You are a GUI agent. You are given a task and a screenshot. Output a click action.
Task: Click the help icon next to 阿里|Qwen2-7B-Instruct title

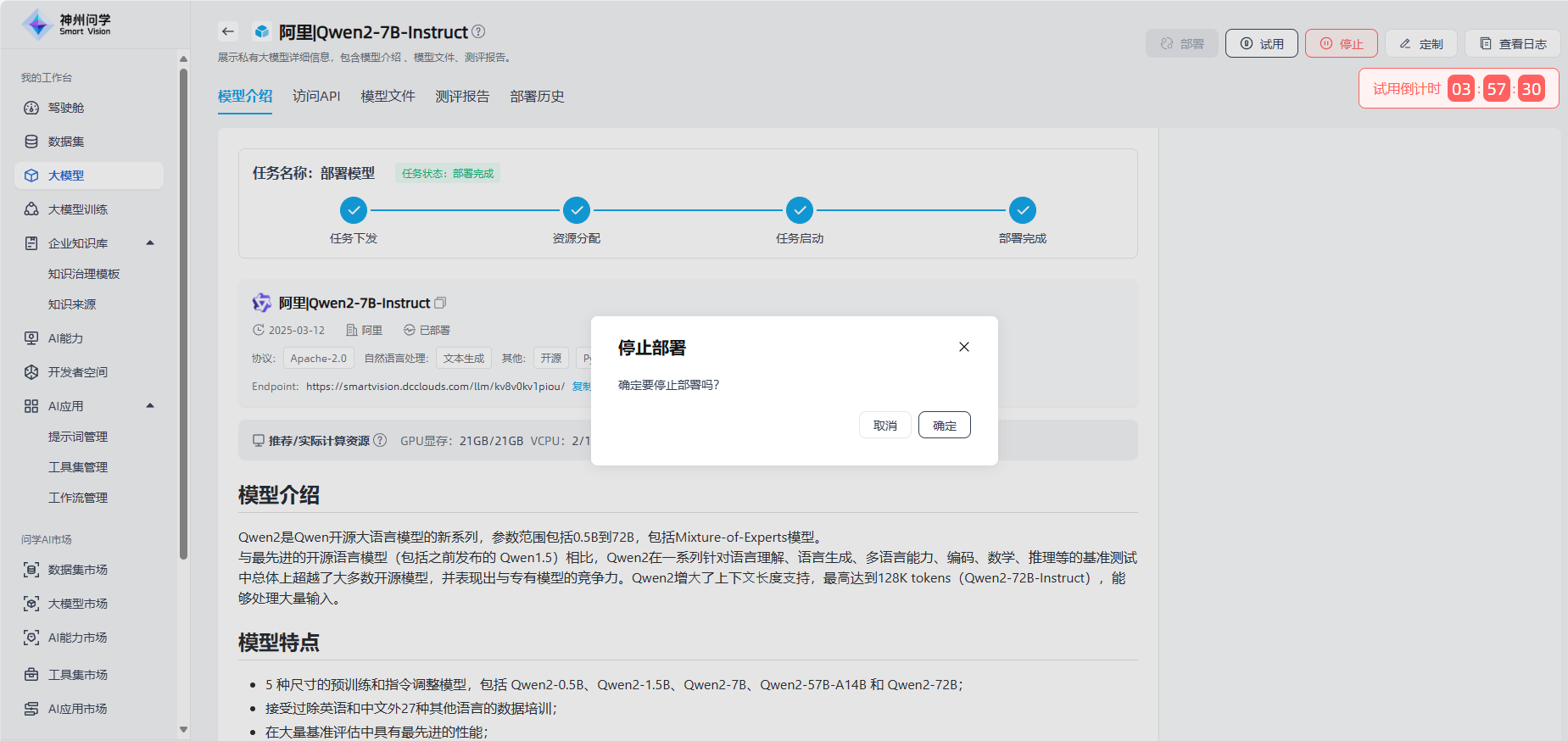coord(478,32)
